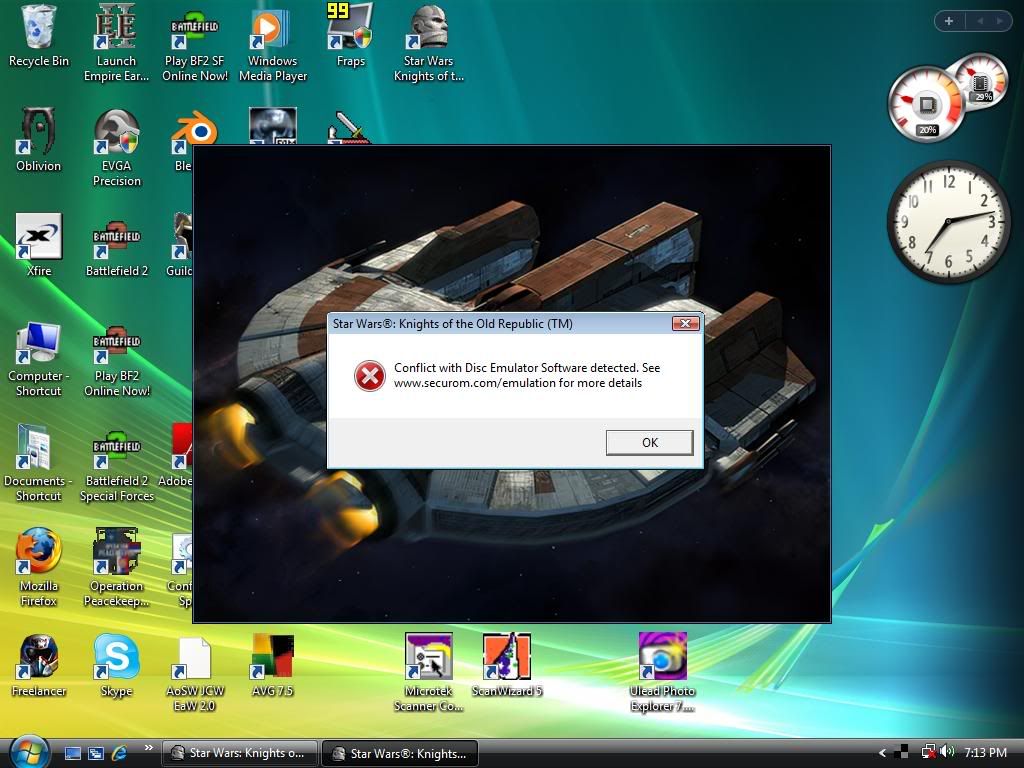This screenshot has height=768, width=1024.
Task: Select the EVGA Precision shortcut
Action: pos(116,148)
